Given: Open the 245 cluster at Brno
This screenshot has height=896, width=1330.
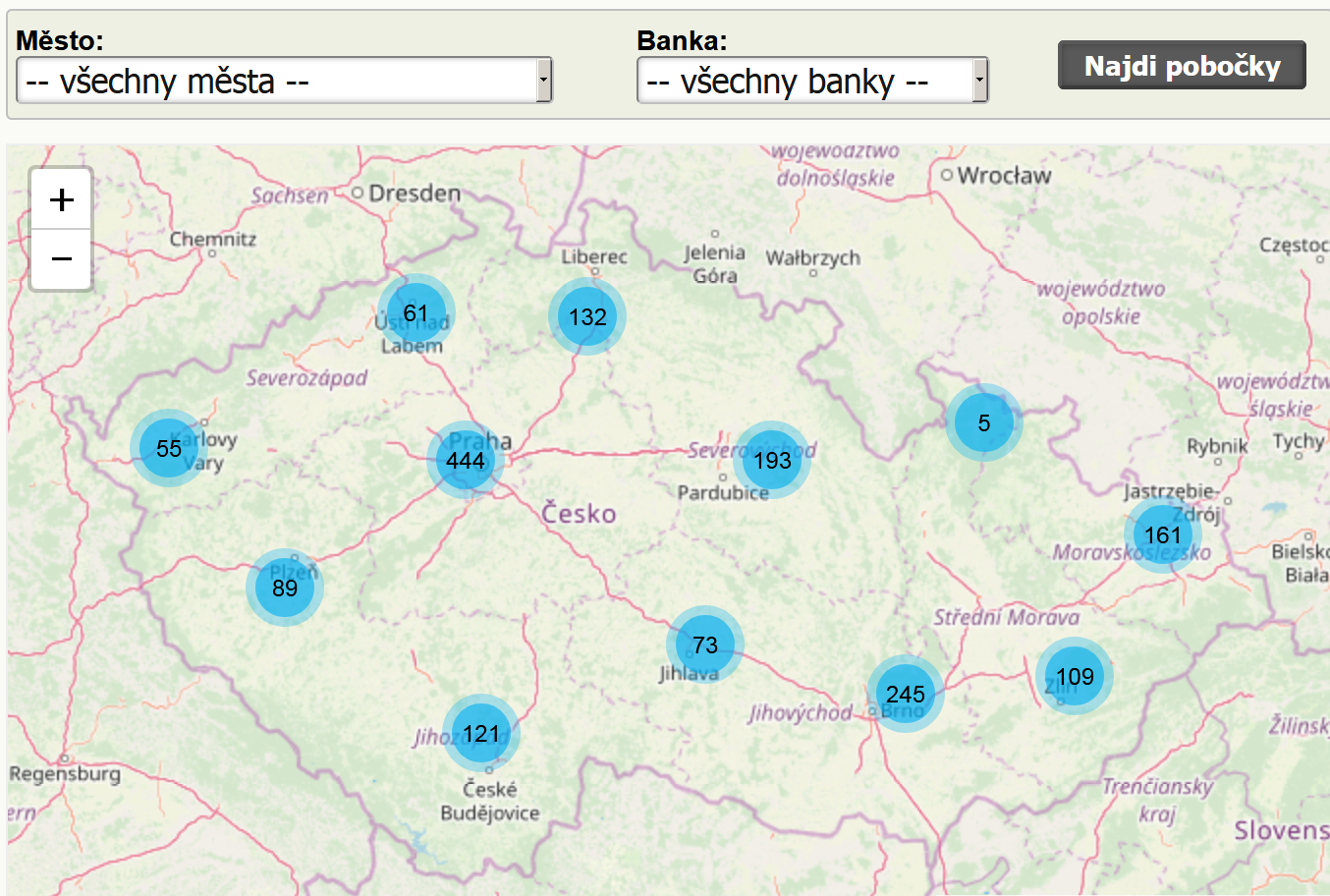Looking at the screenshot, I should 906,694.
